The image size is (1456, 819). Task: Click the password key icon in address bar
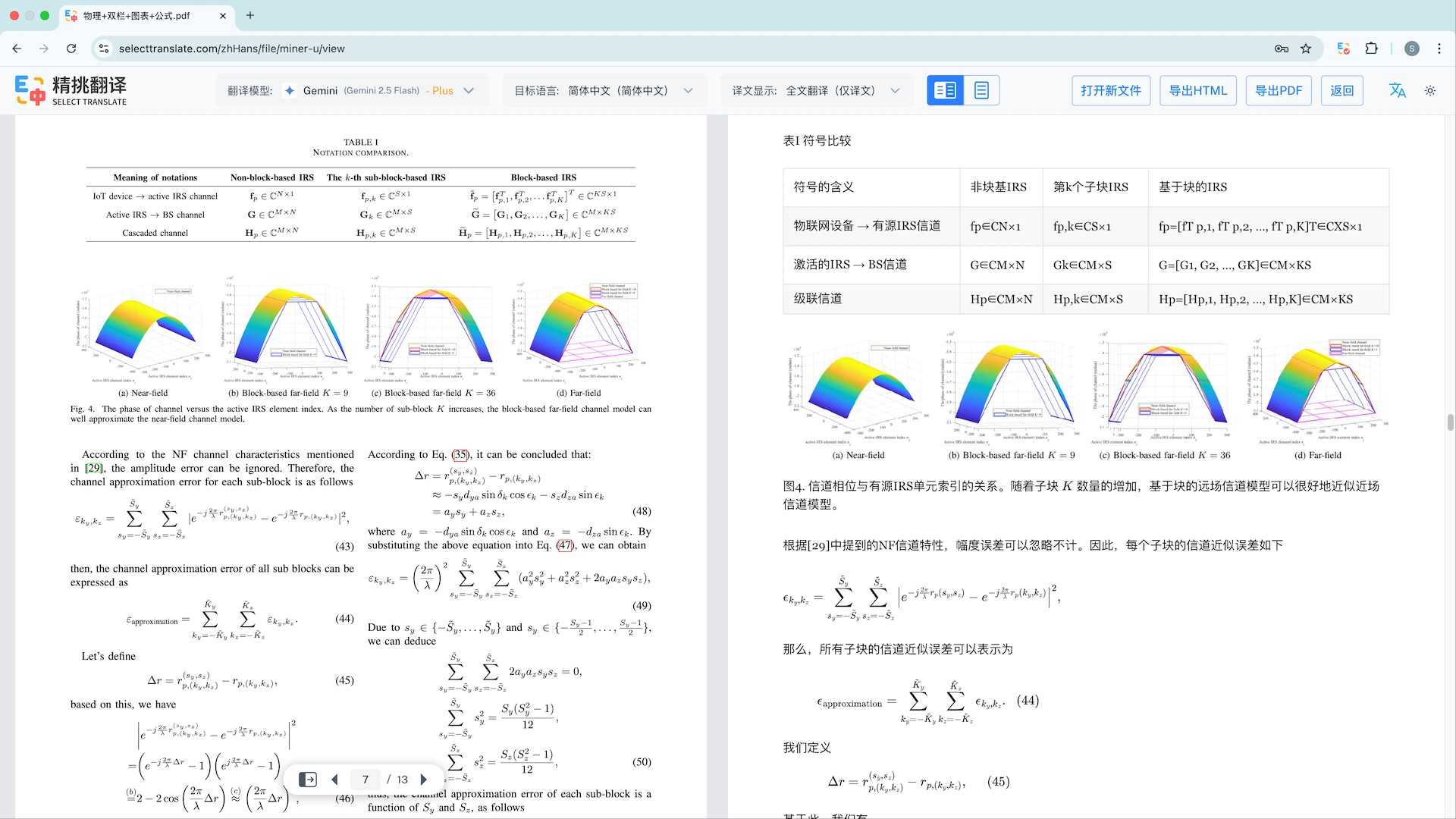[x=1282, y=49]
